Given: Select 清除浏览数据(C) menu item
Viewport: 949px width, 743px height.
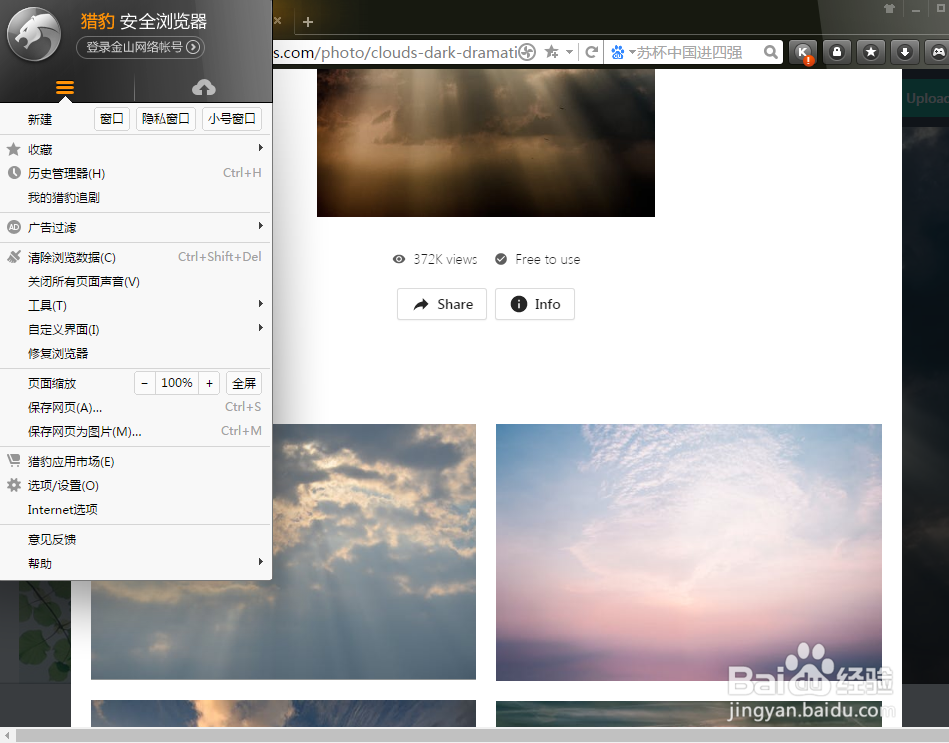Looking at the screenshot, I should (x=136, y=257).
